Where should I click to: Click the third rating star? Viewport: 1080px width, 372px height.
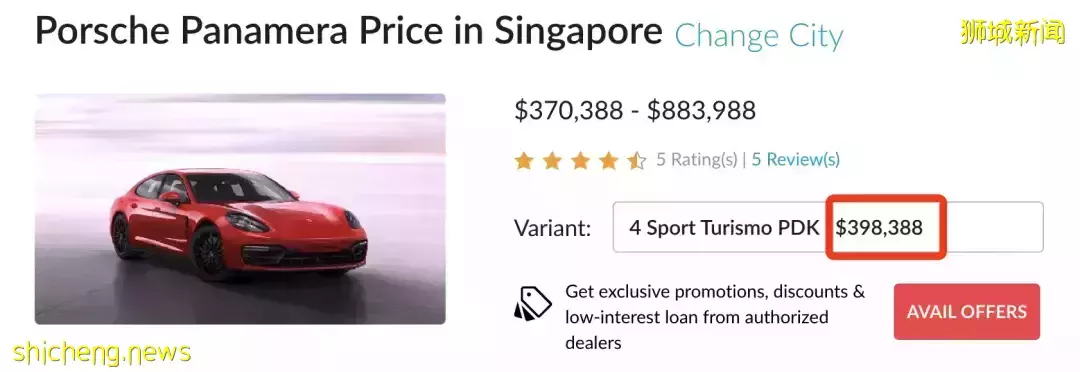(x=581, y=161)
